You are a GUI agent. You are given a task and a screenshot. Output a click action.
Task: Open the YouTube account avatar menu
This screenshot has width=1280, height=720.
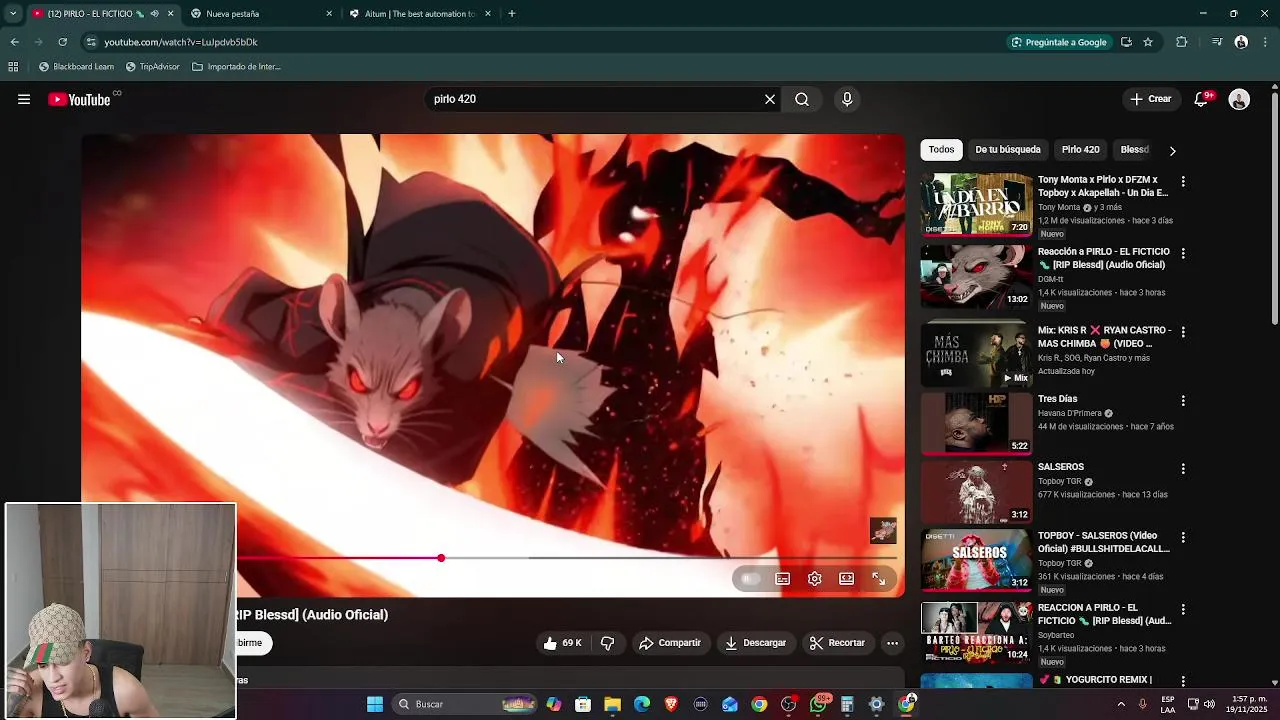(x=1239, y=99)
